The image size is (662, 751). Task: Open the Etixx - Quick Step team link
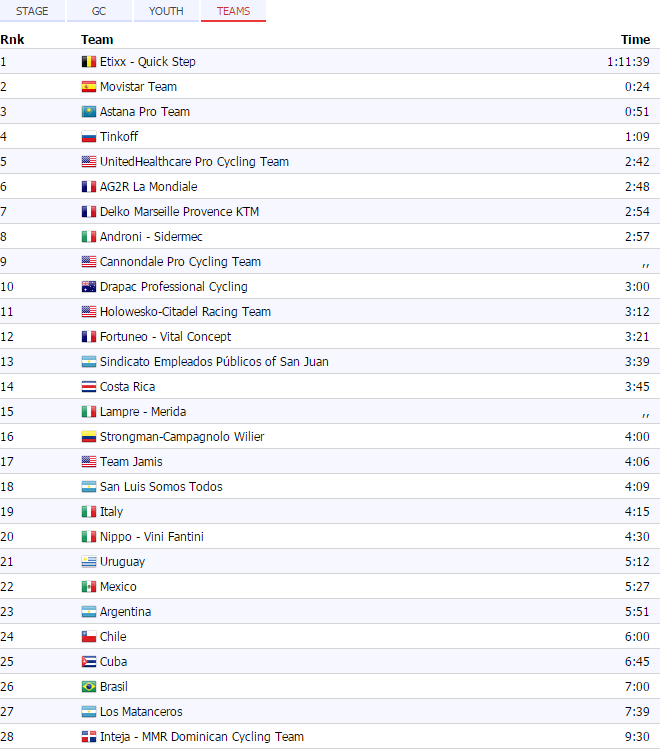[148, 62]
